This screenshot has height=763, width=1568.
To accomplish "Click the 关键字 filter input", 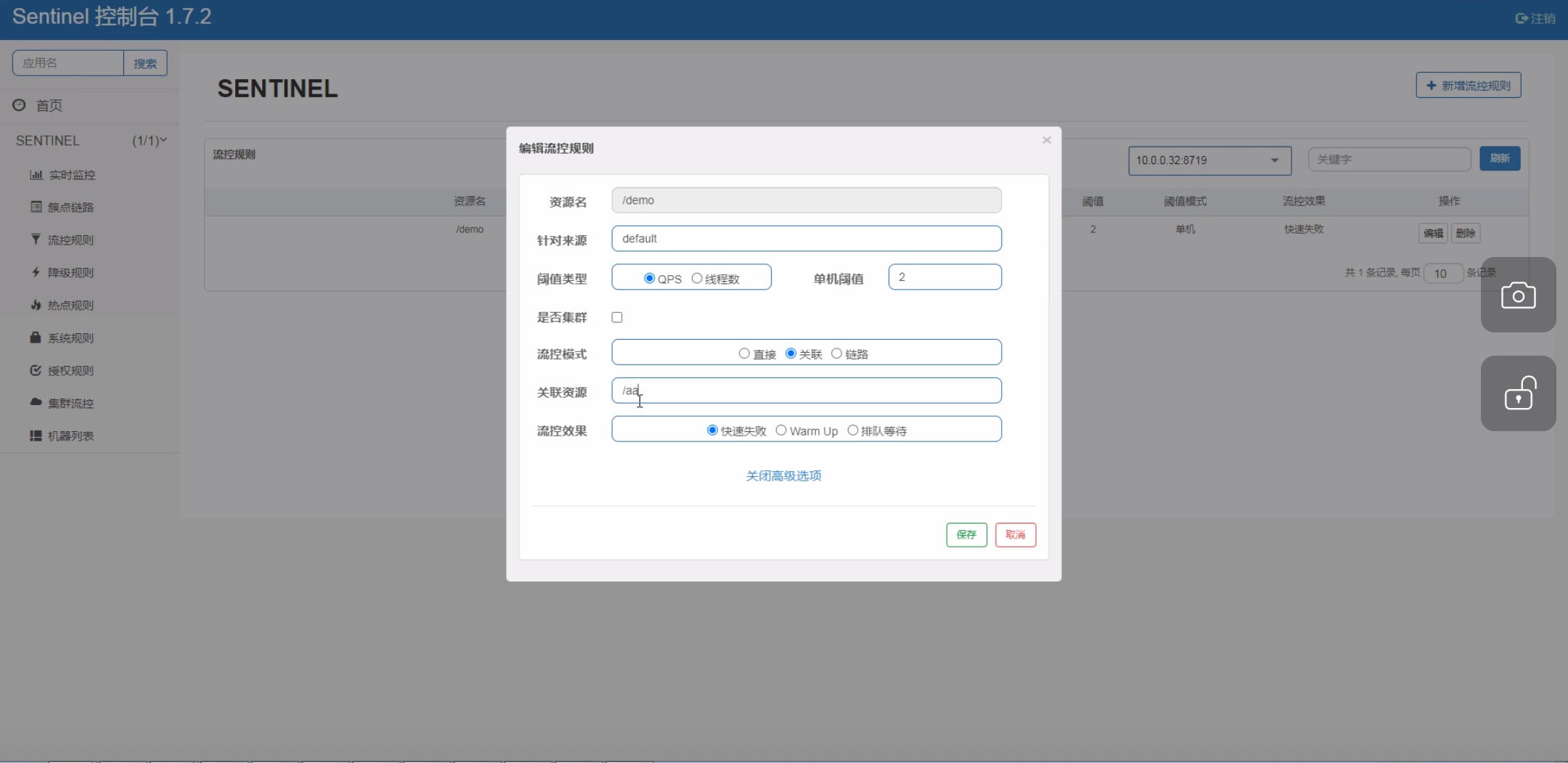I will tap(1389, 159).
